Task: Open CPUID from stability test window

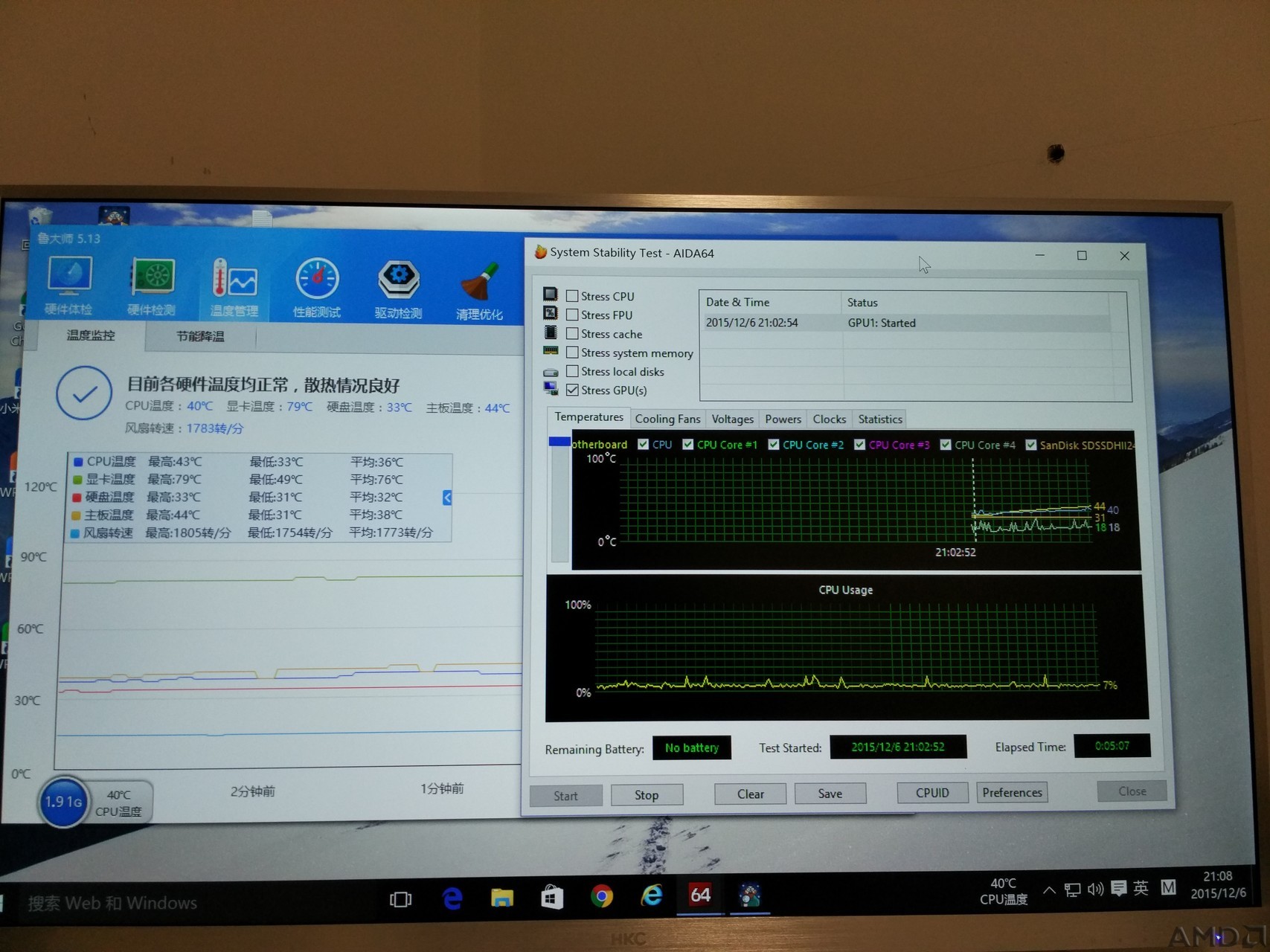Action: [x=932, y=793]
